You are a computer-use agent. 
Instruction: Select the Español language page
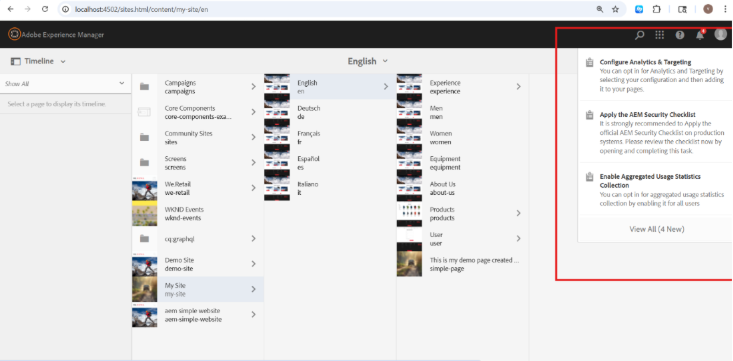pos(330,162)
